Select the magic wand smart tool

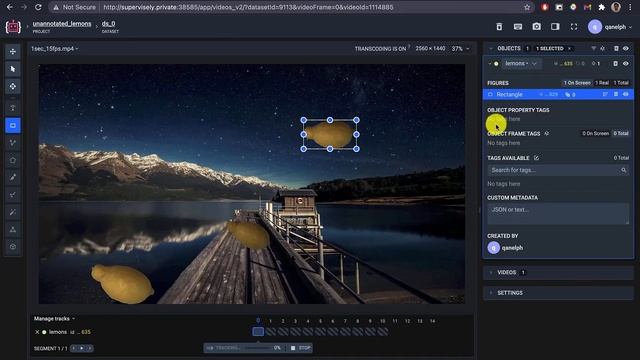pos(13,212)
